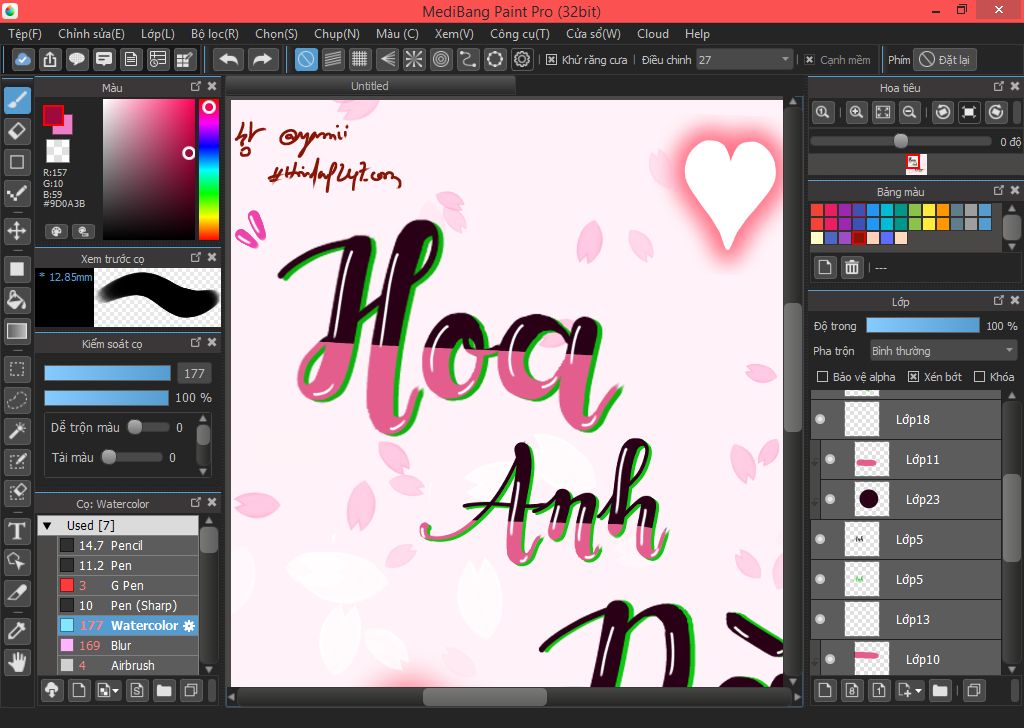
Task: Toggle Cạnh mềm checkbox
Action: pyautogui.click(x=809, y=59)
